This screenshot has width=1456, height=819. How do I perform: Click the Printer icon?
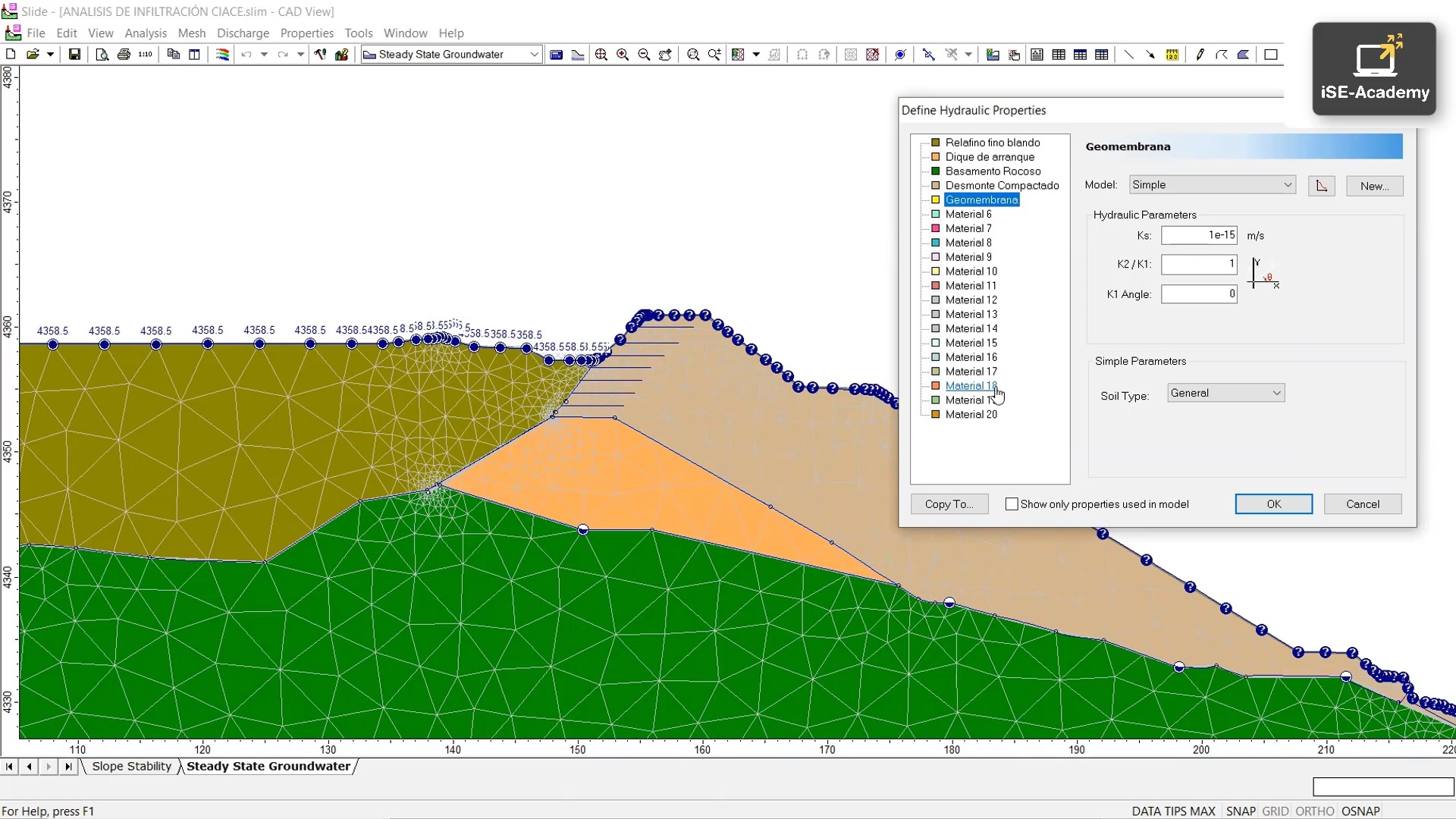pyautogui.click(x=124, y=55)
